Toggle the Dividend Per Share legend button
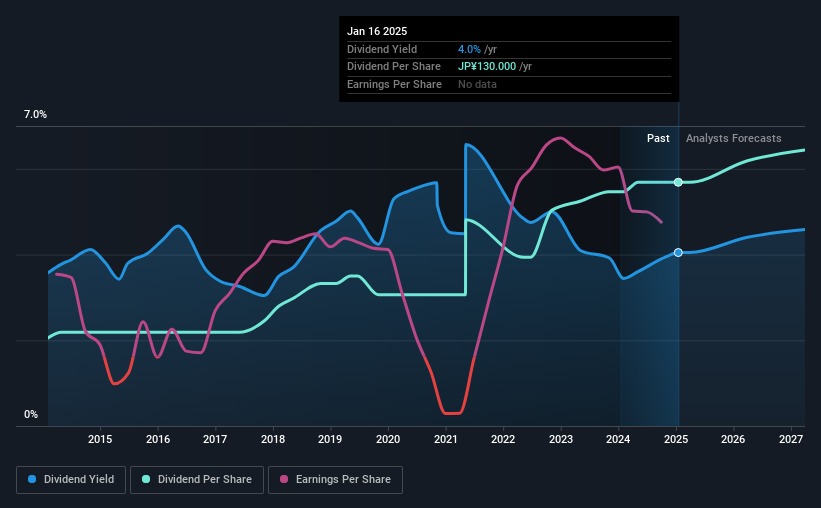Screen dimensions: 821x508 [x=197, y=480]
